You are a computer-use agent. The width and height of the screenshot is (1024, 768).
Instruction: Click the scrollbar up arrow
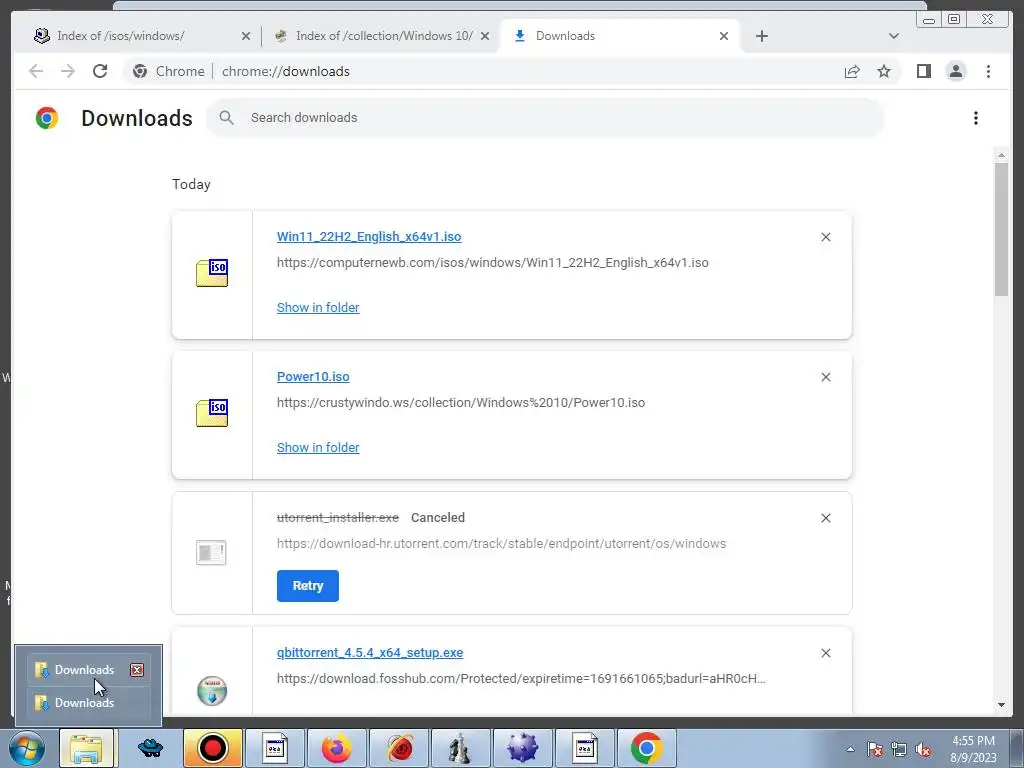point(1001,155)
